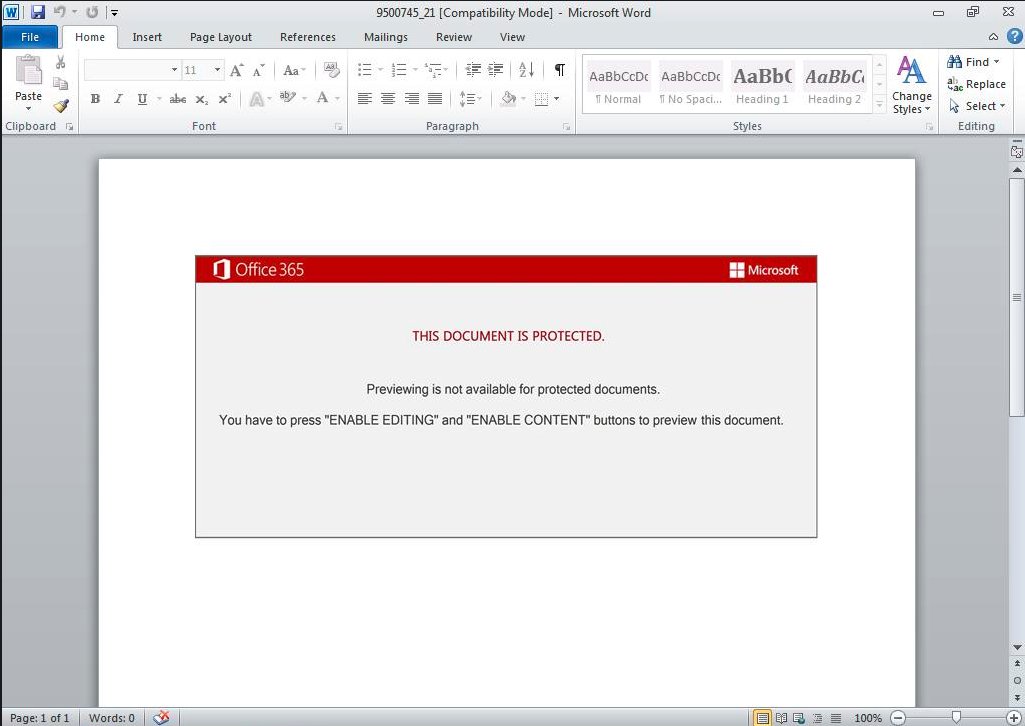
Task: Click the Copy icon in Clipboard group
Action: 61,84
